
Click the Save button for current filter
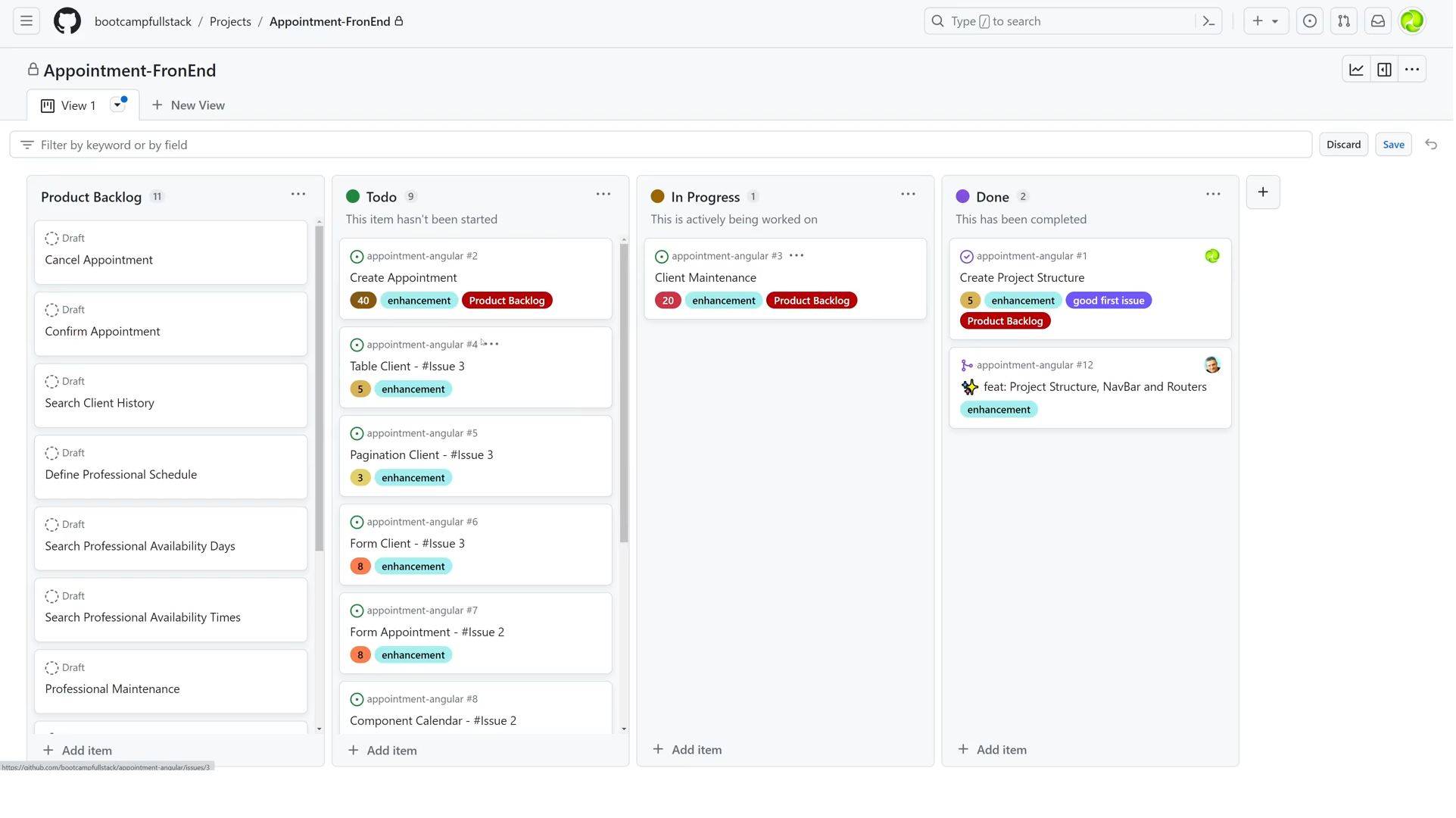click(x=1393, y=144)
